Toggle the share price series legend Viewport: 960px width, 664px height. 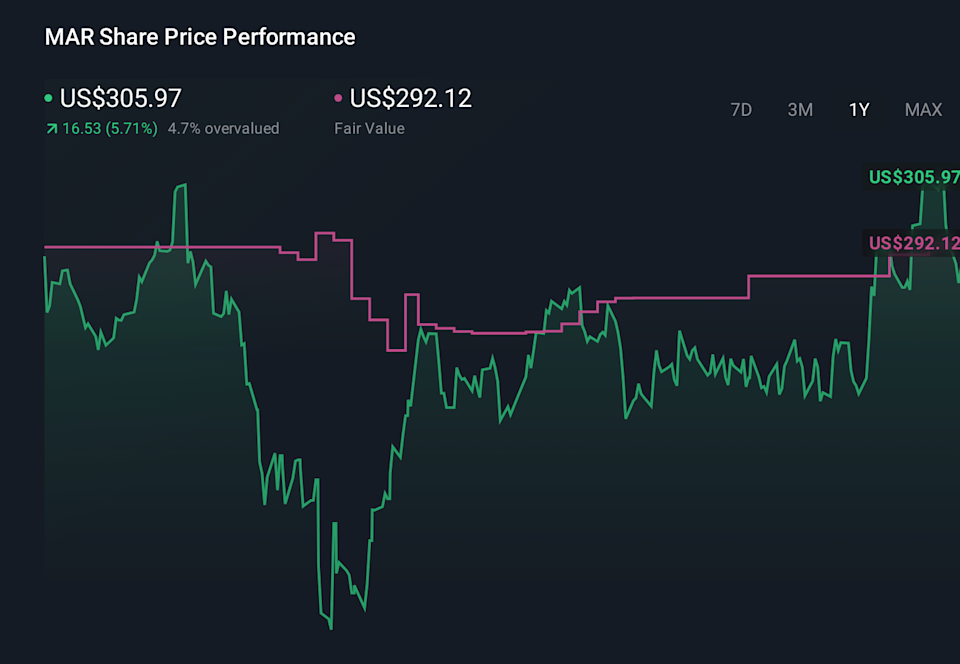[120, 99]
